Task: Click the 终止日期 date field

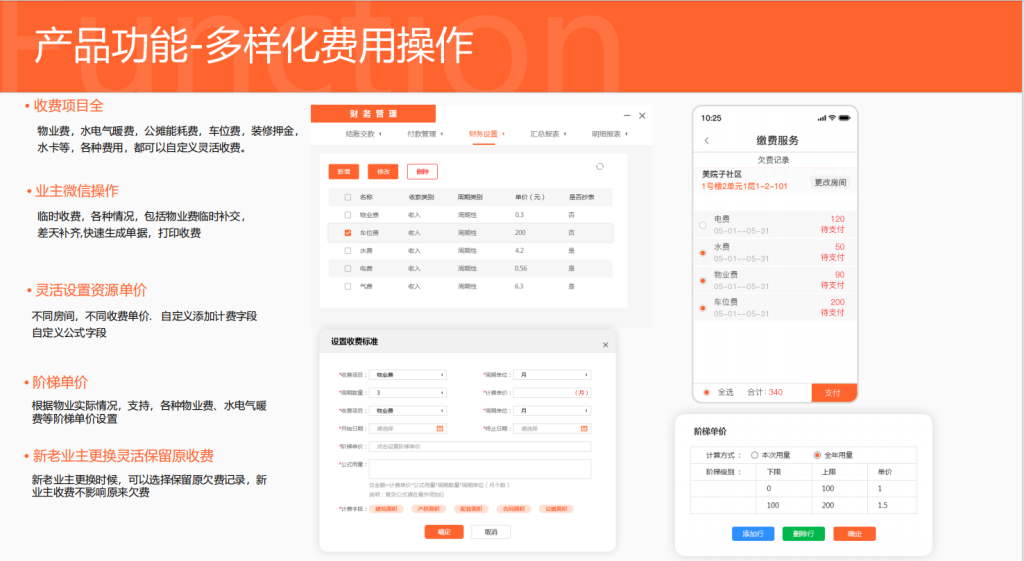Action: 552,428
